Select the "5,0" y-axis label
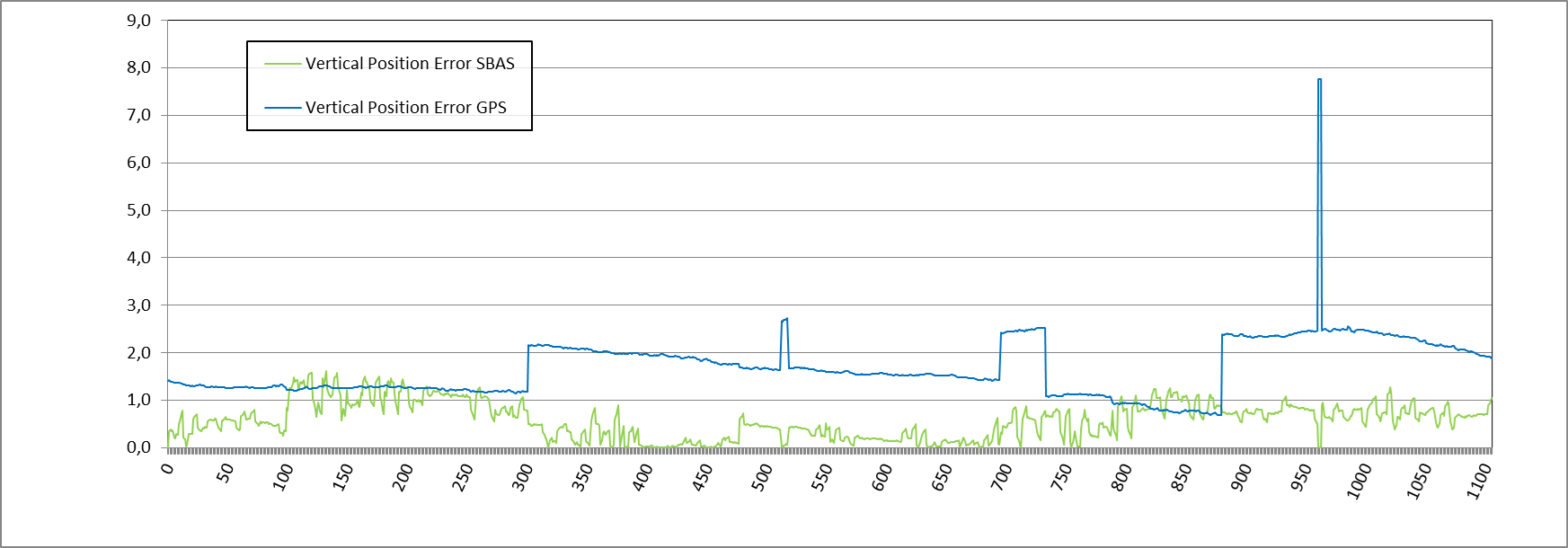This screenshot has height=548, width=1568. (x=138, y=210)
